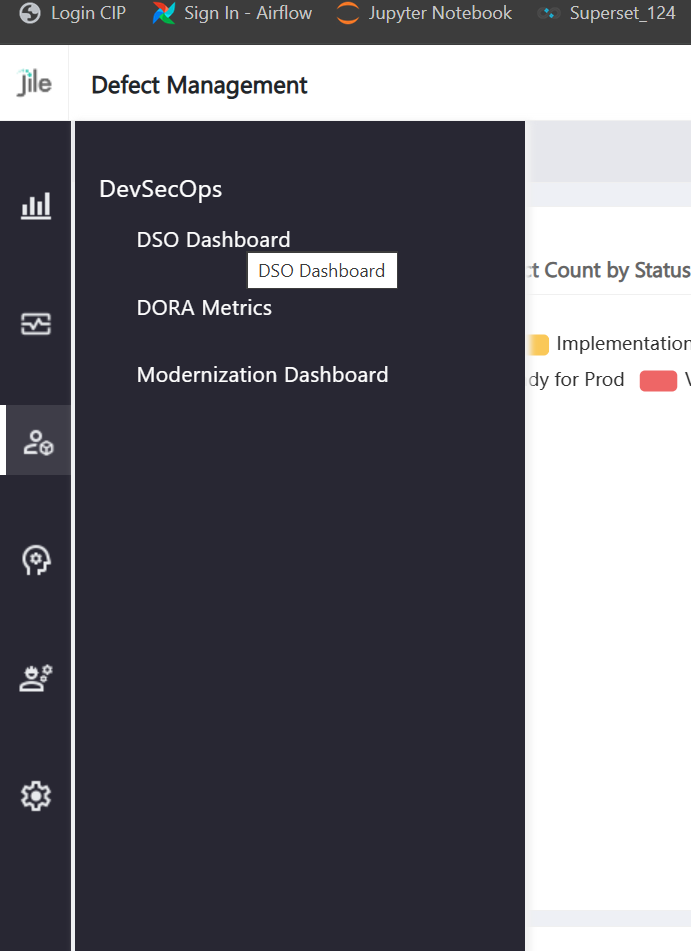Open DORA Metrics menu item

204,308
